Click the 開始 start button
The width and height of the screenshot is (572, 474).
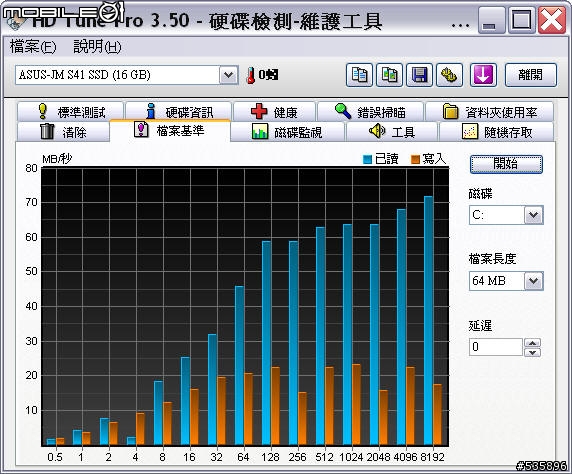coord(506,164)
